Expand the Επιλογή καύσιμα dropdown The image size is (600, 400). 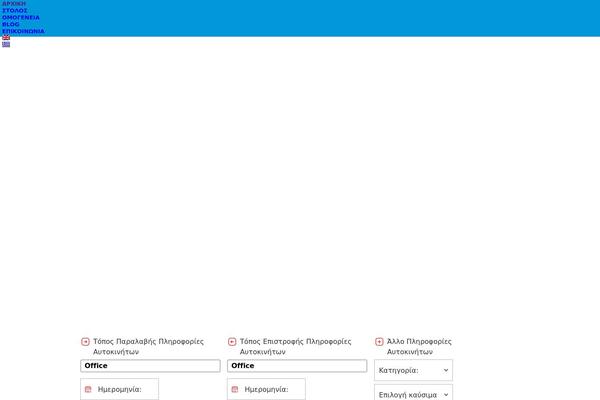[413, 393]
